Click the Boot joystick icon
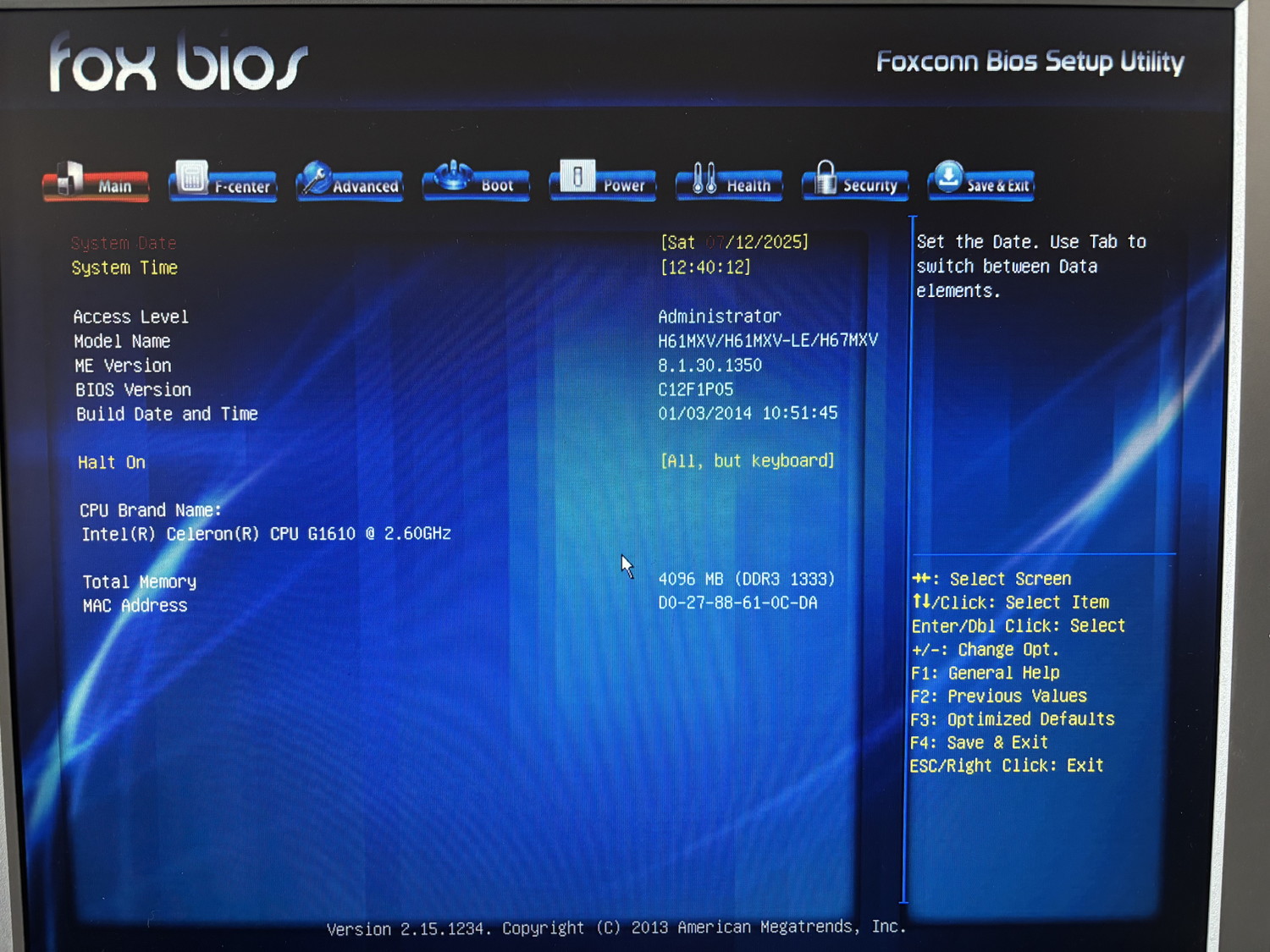This screenshot has height=952, width=1270. point(455,174)
